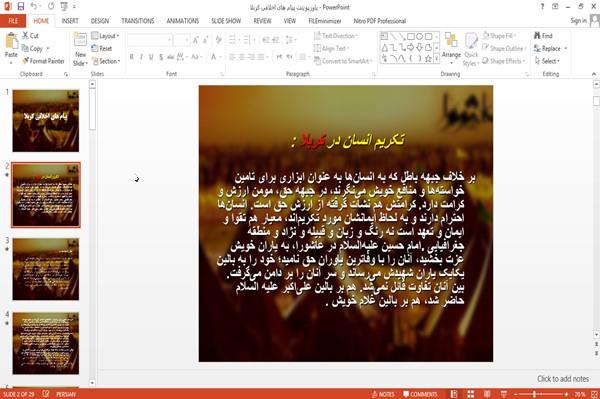Click the Sign in link

579,20
